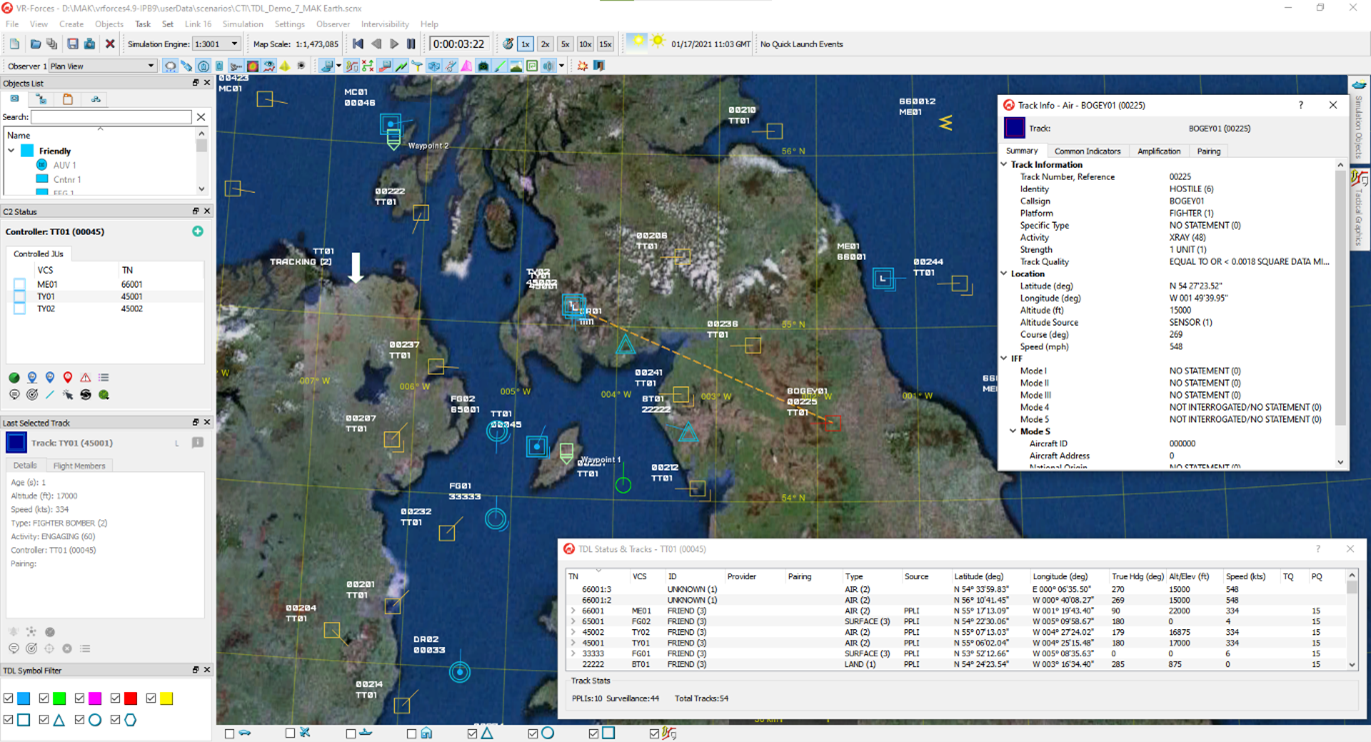The height and width of the screenshot is (742, 1371).
Task: Rewind the simulation to the start
Action: (x=358, y=44)
